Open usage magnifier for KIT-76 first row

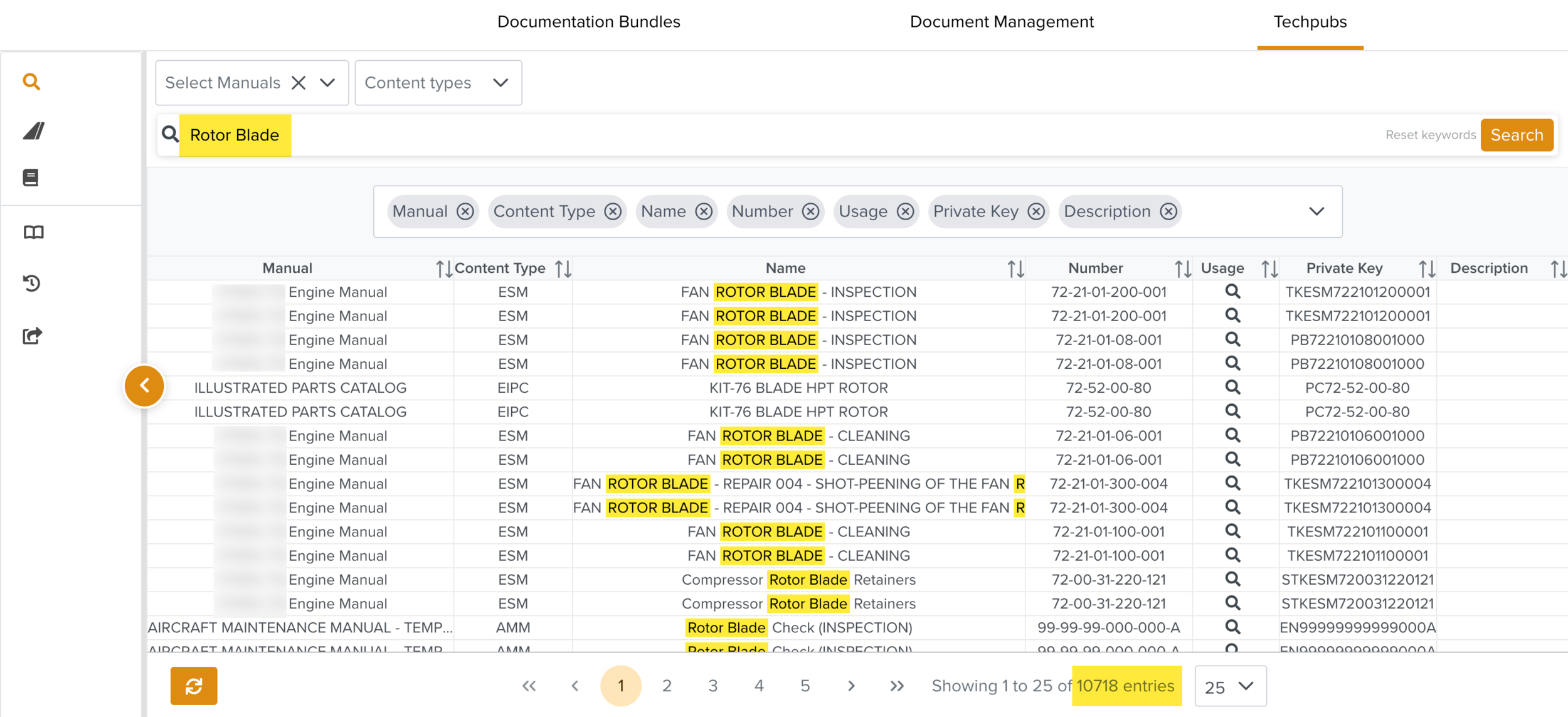1232,388
